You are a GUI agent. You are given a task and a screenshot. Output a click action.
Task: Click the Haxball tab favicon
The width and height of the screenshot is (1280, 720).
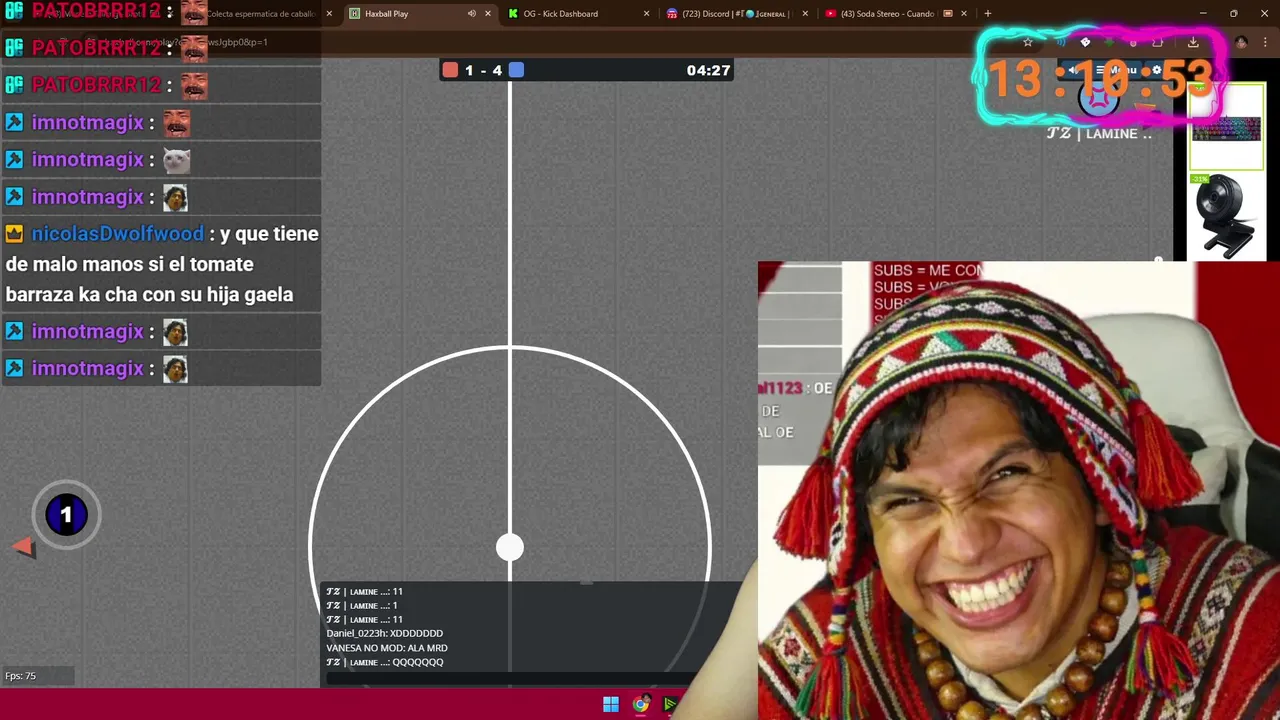[354, 14]
